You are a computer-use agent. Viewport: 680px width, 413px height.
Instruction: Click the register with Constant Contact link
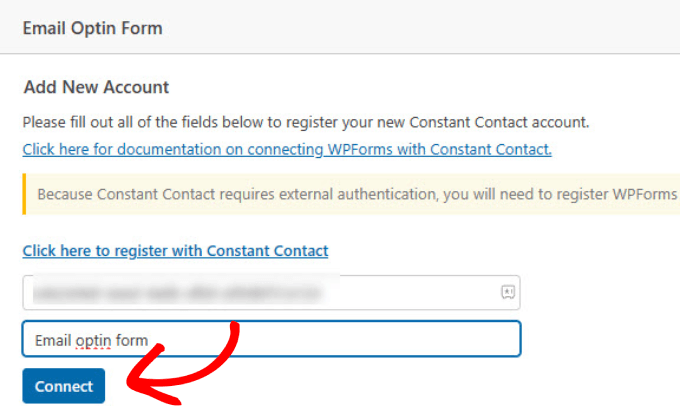175,250
